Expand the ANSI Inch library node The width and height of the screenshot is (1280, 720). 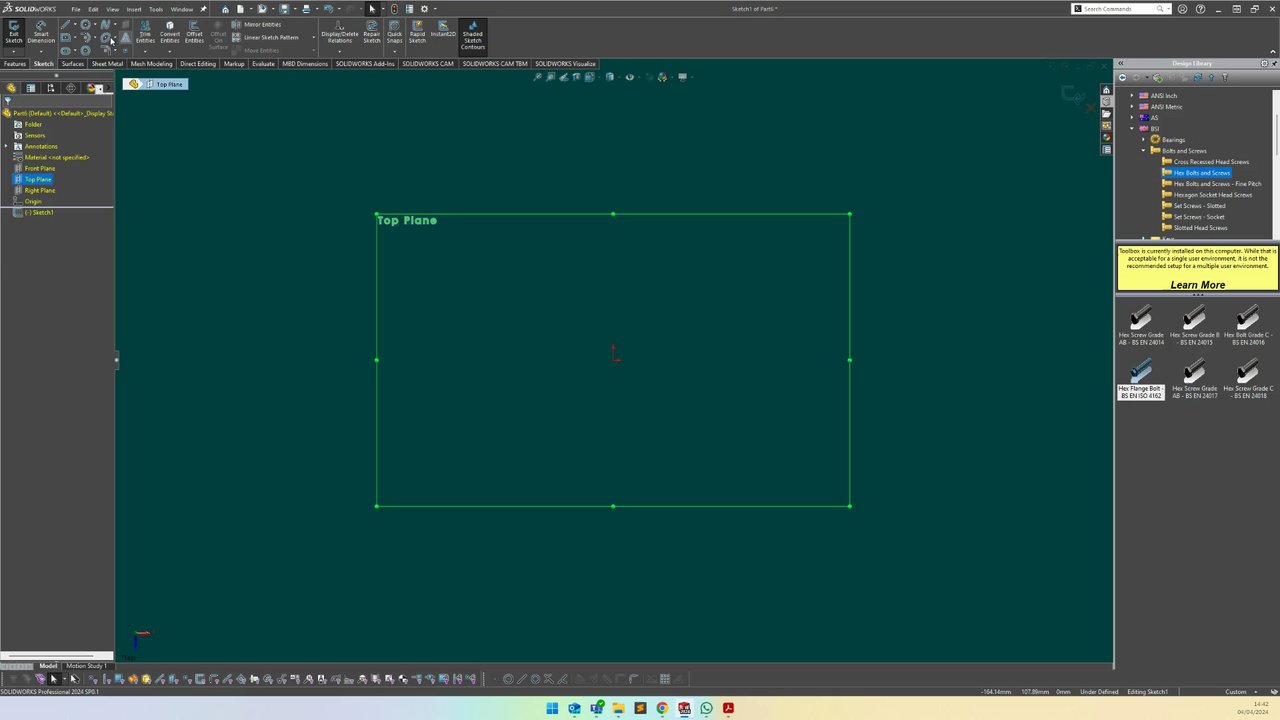click(x=1132, y=96)
